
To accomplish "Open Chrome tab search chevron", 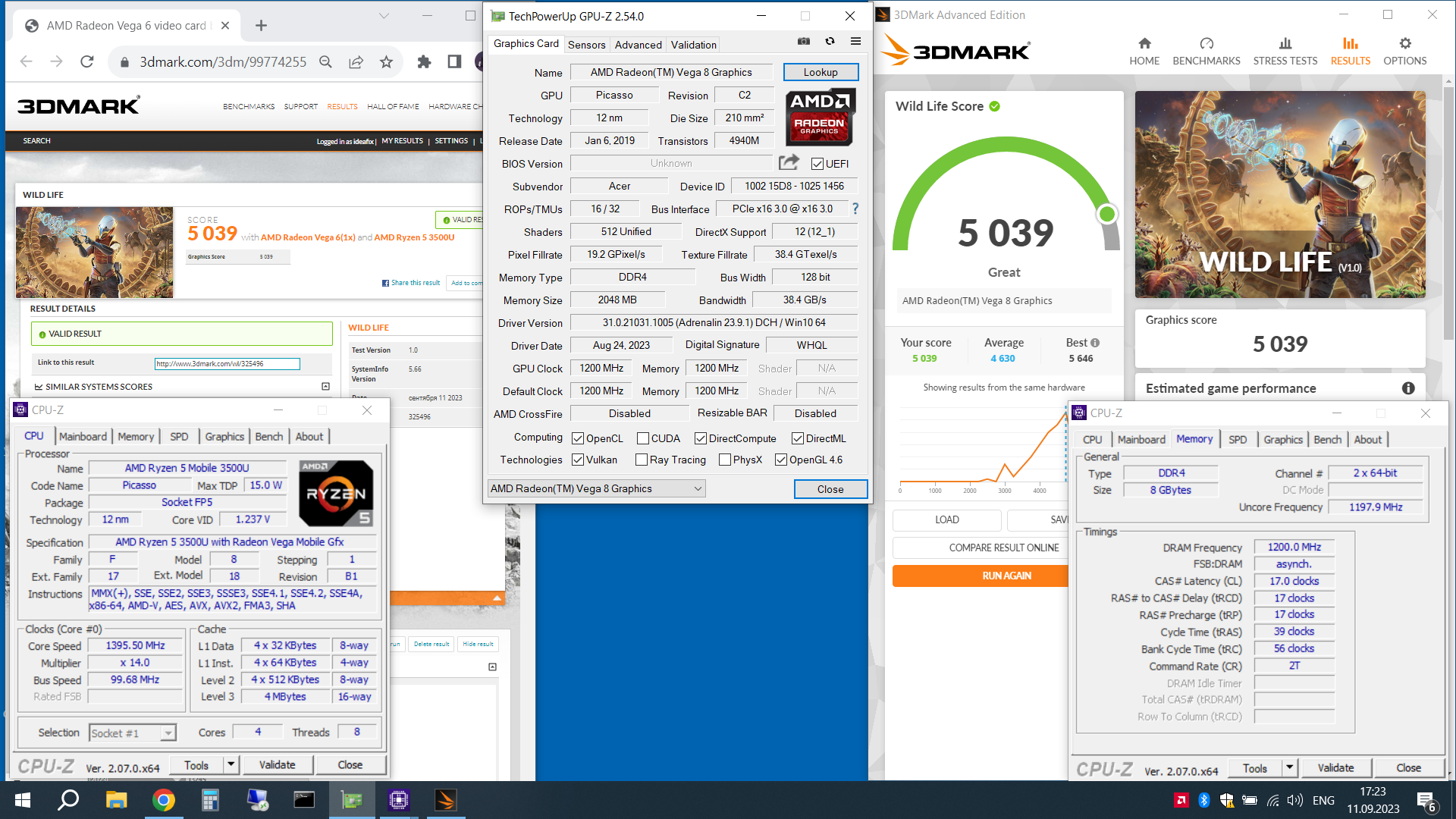I will pos(384,15).
